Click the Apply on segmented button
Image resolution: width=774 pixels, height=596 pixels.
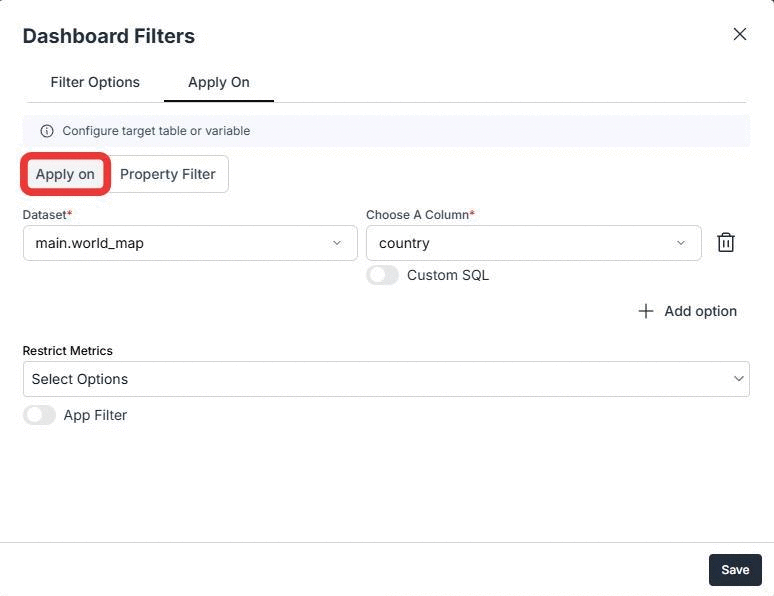[65, 174]
